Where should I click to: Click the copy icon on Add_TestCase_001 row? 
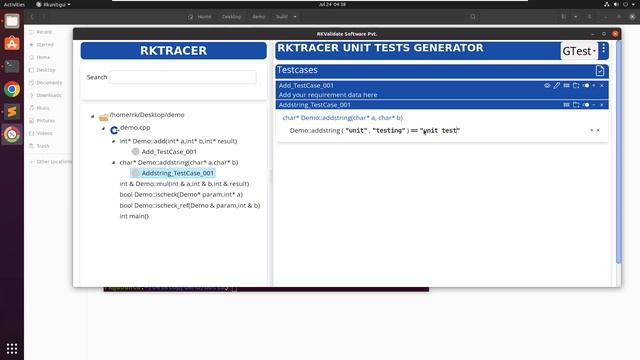(576, 85)
